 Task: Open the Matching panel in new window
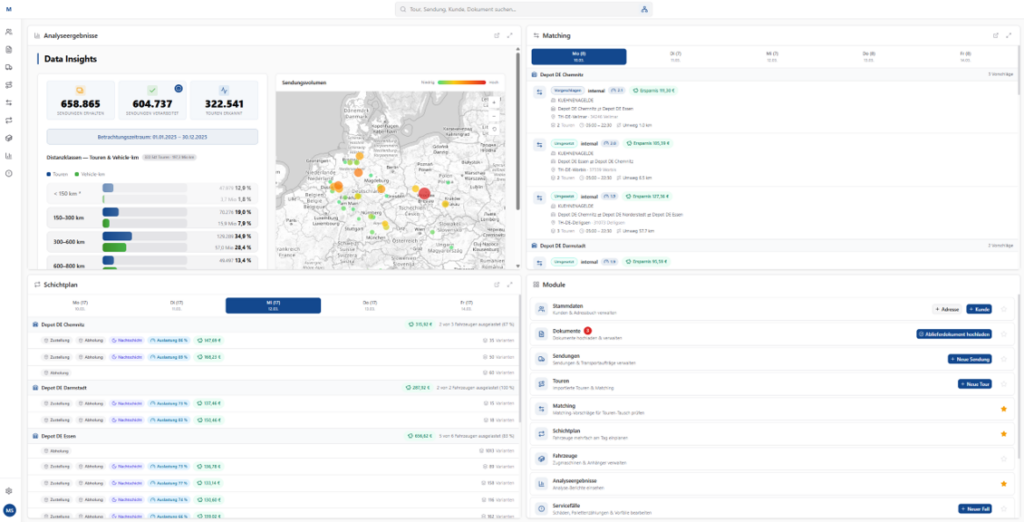pos(996,35)
